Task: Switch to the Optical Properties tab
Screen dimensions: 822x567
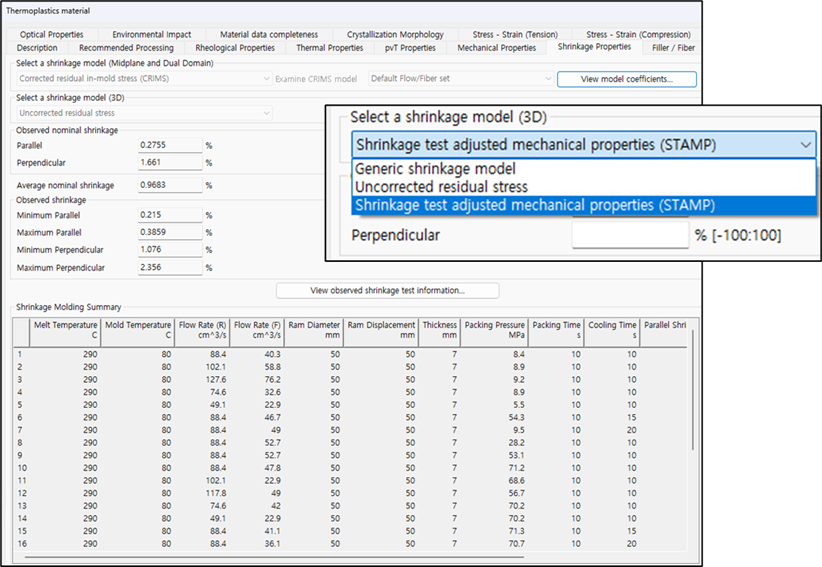Action: (x=51, y=34)
